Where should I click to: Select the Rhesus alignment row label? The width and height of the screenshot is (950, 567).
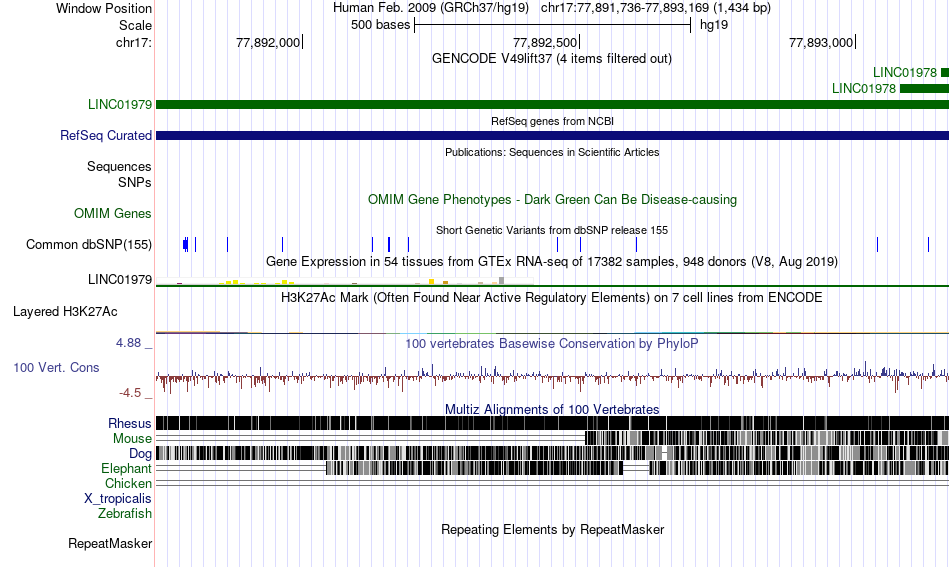tap(130, 423)
